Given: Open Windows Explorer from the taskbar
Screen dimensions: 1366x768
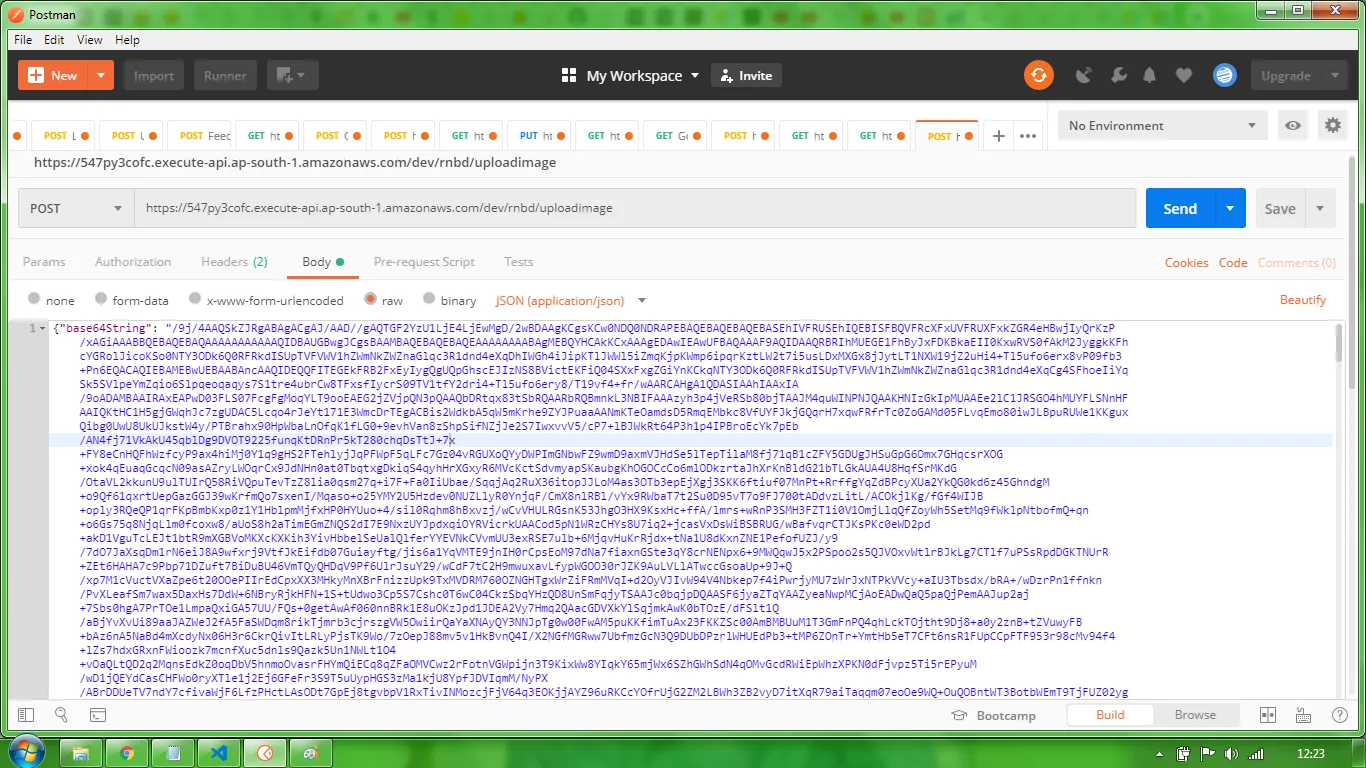Looking at the screenshot, I should 82,753.
